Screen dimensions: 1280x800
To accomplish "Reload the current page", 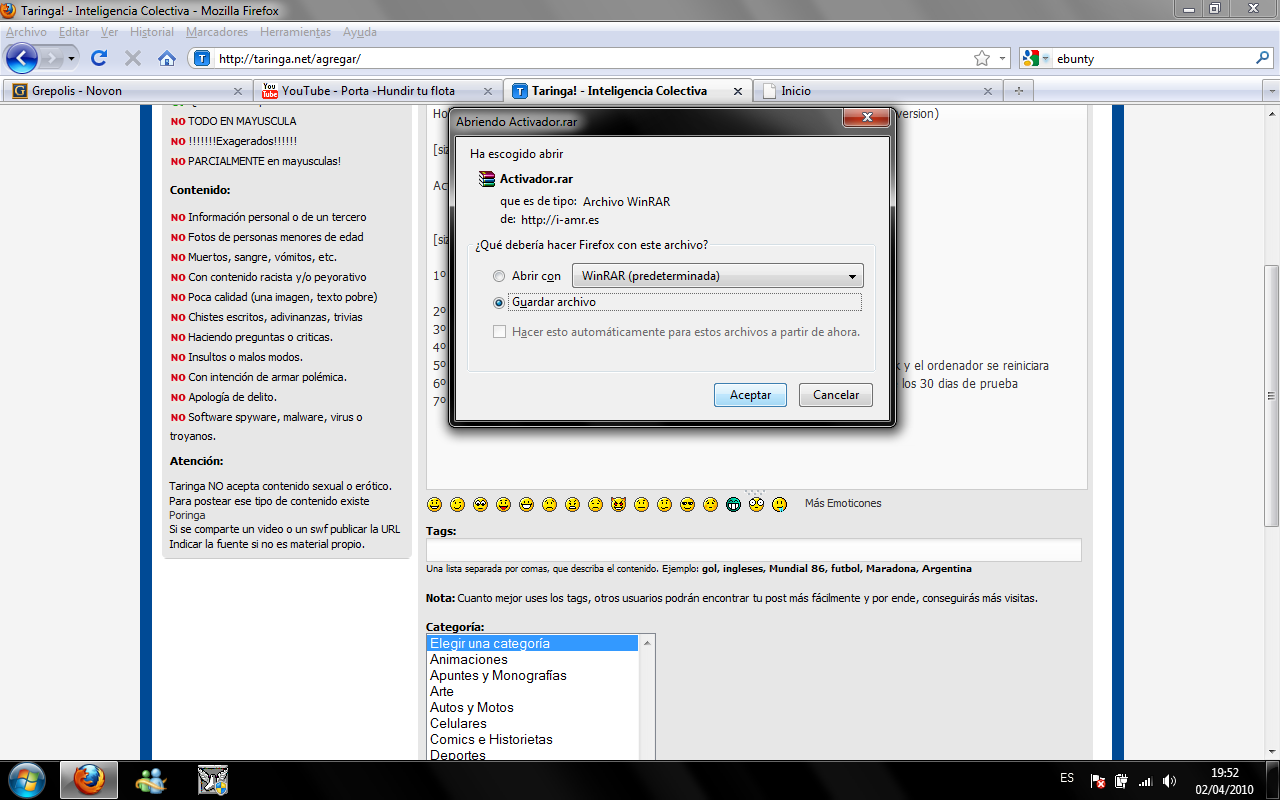I will (x=99, y=58).
